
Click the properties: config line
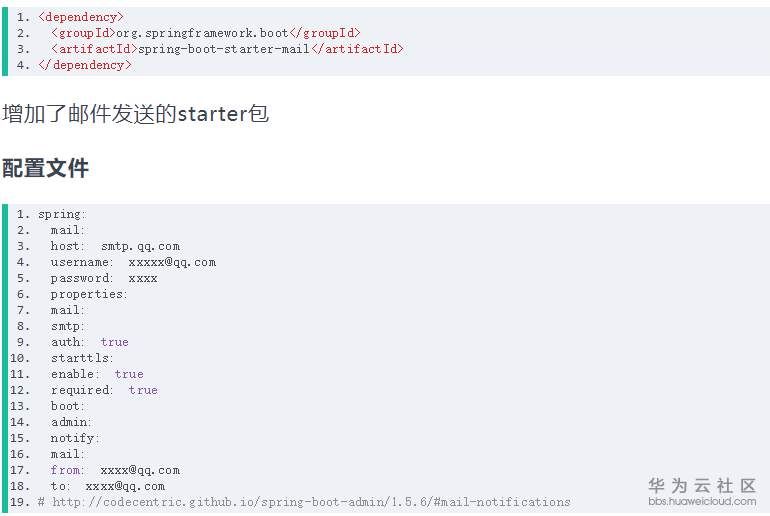click(x=89, y=294)
